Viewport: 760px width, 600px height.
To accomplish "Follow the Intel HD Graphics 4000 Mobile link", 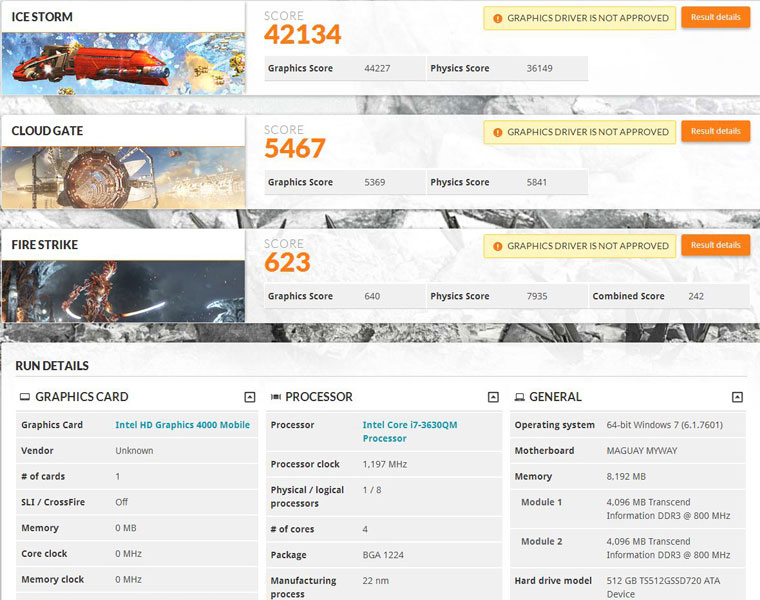I will pos(182,425).
